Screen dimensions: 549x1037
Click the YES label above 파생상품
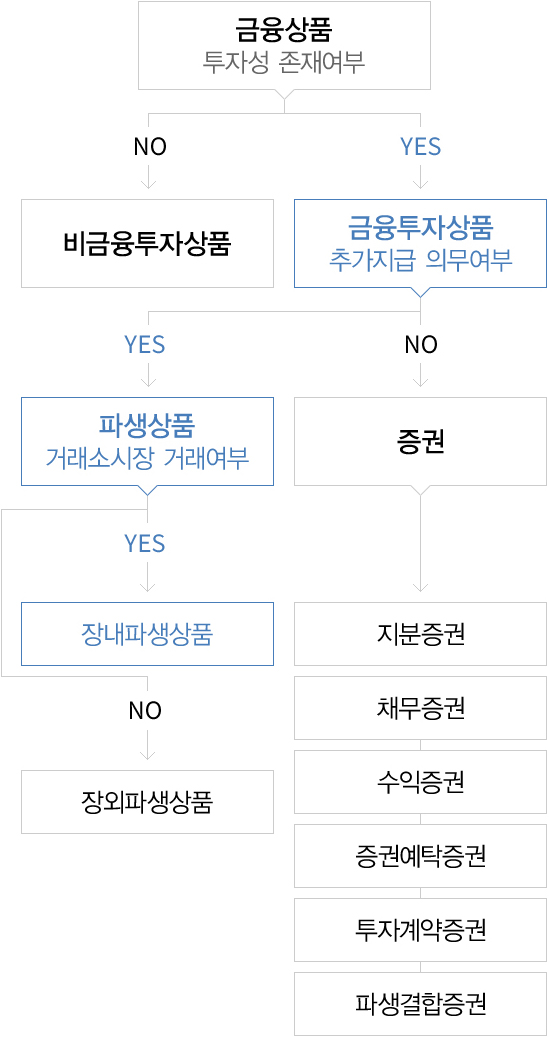146,345
